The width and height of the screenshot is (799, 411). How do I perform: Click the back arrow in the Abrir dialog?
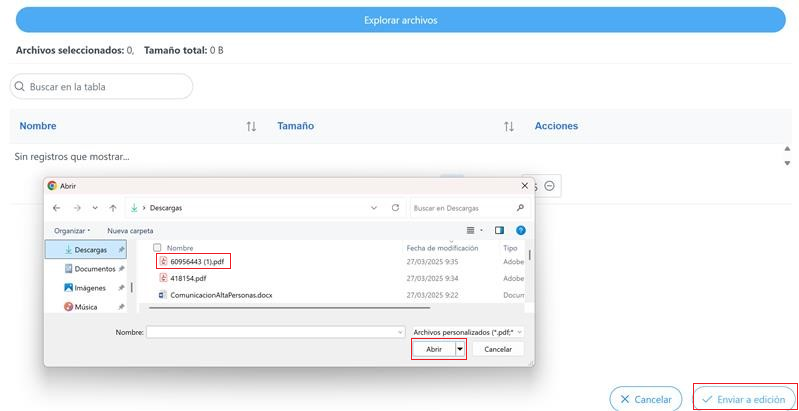click(57, 208)
